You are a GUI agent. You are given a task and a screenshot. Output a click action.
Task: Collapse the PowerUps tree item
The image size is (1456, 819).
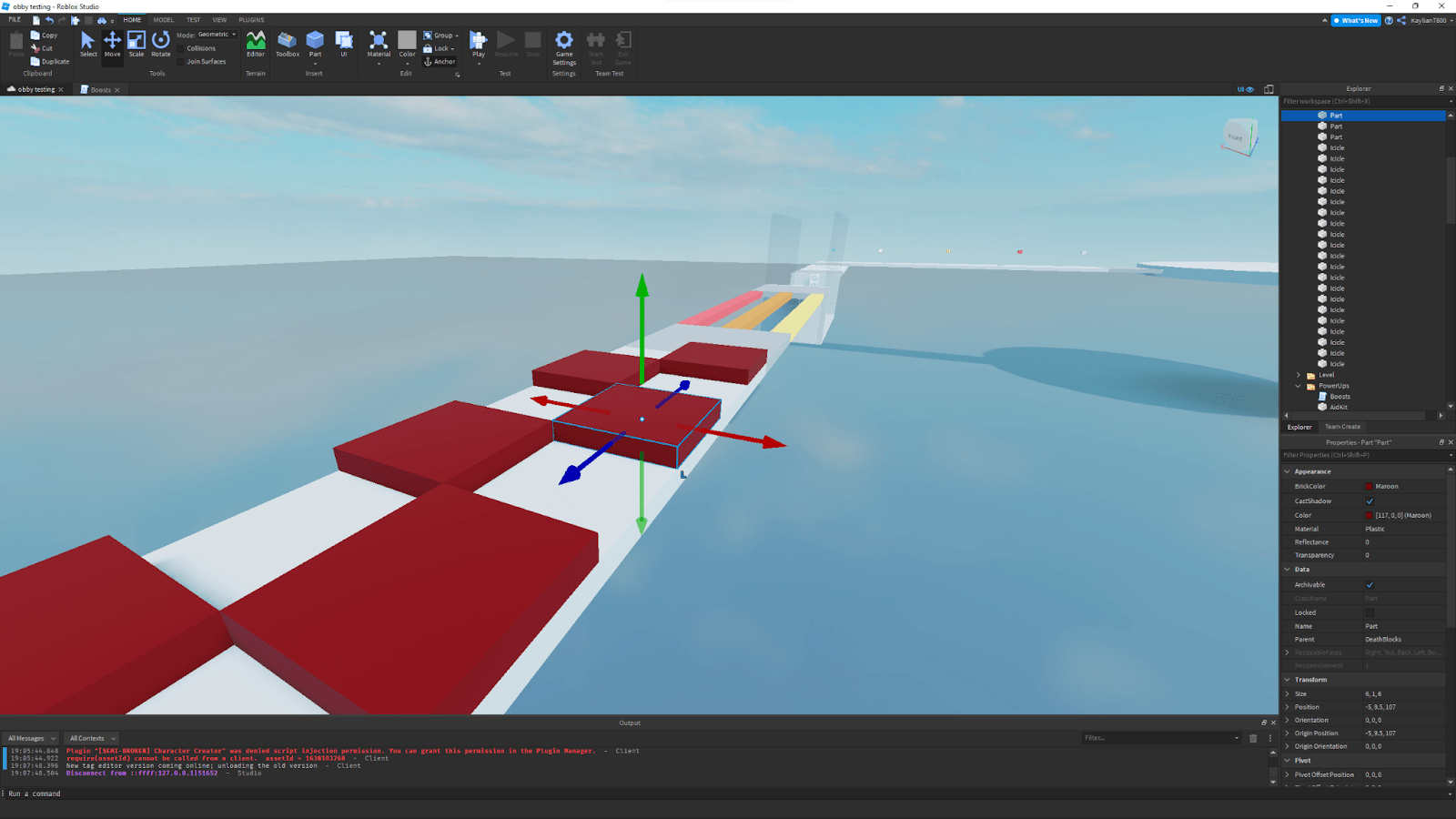[x=1298, y=385]
